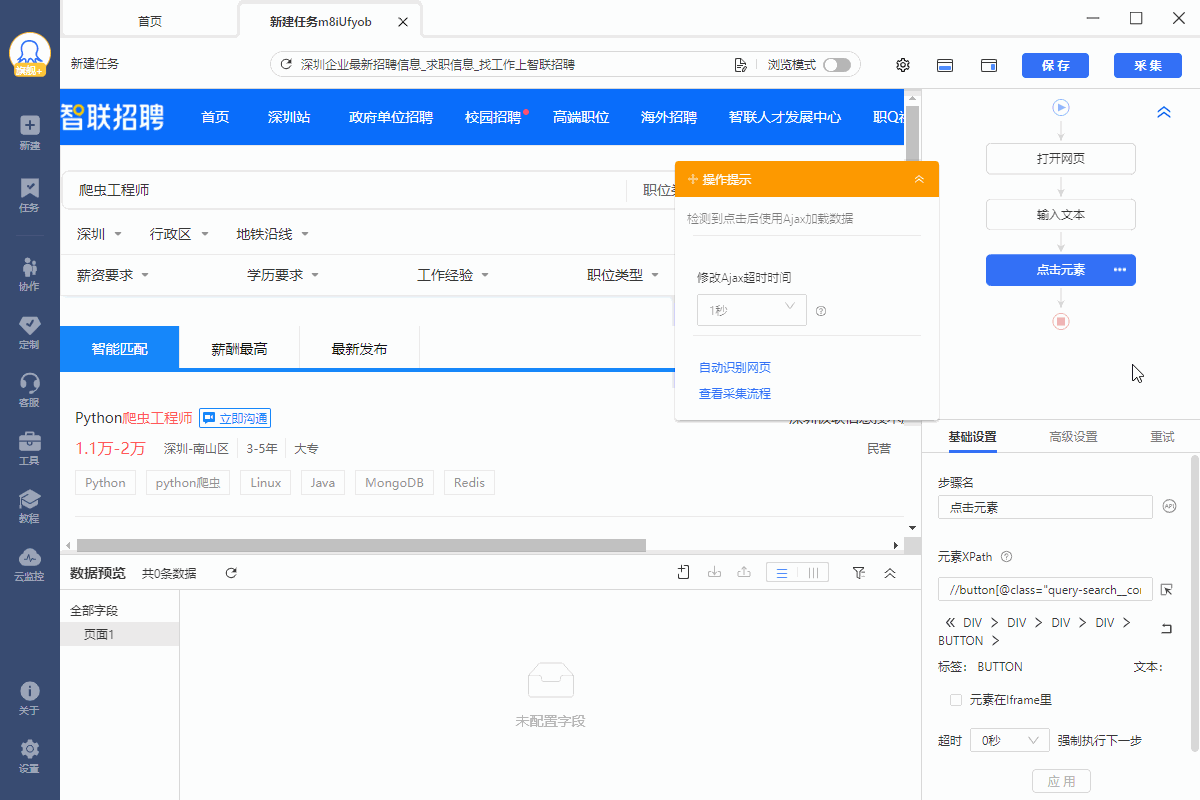Click the 自动识别网页 link
Screen dimensions: 1200x800
pyautogui.click(x=734, y=368)
